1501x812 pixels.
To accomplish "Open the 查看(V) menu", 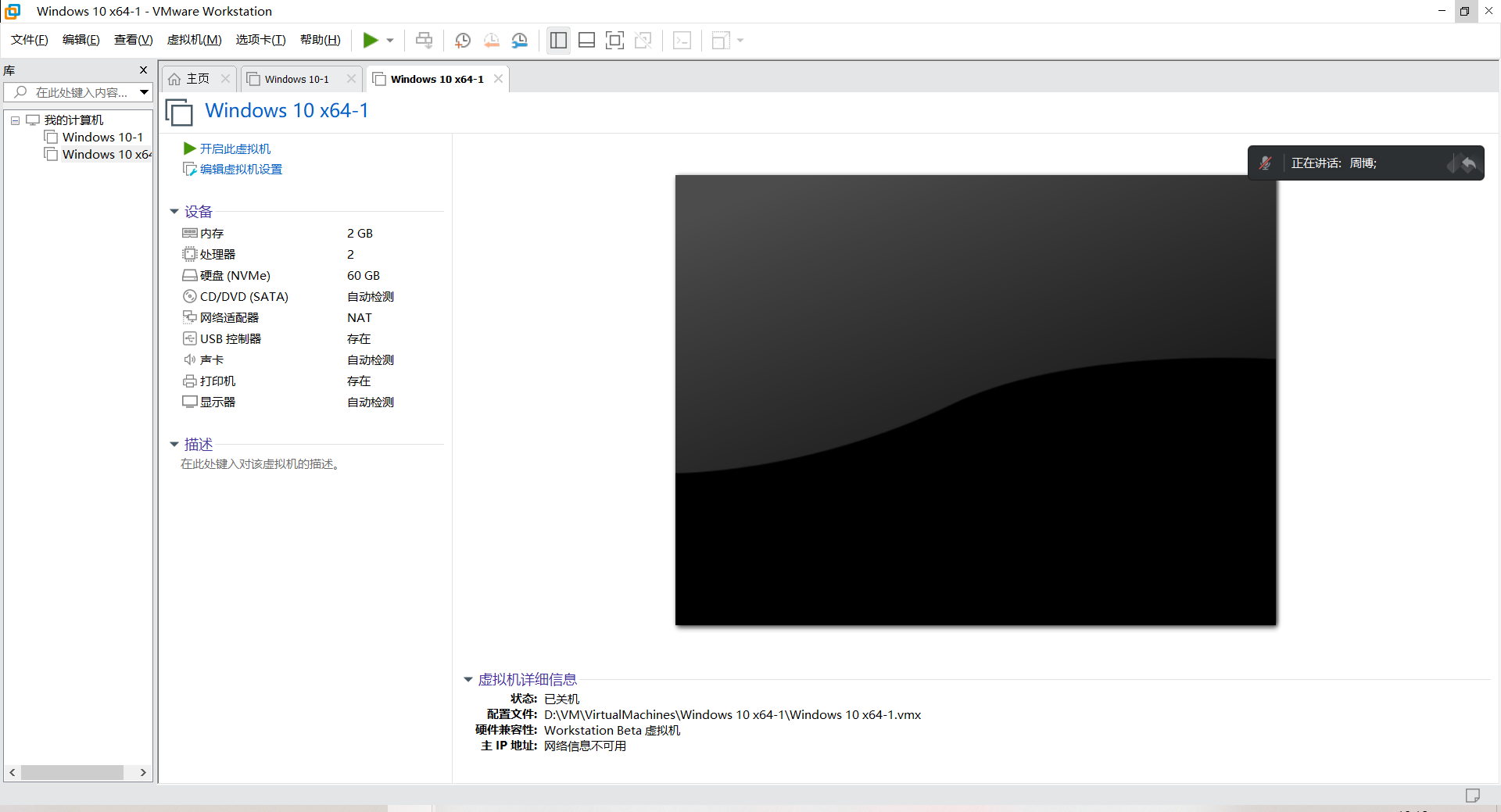I will [x=134, y=40].
